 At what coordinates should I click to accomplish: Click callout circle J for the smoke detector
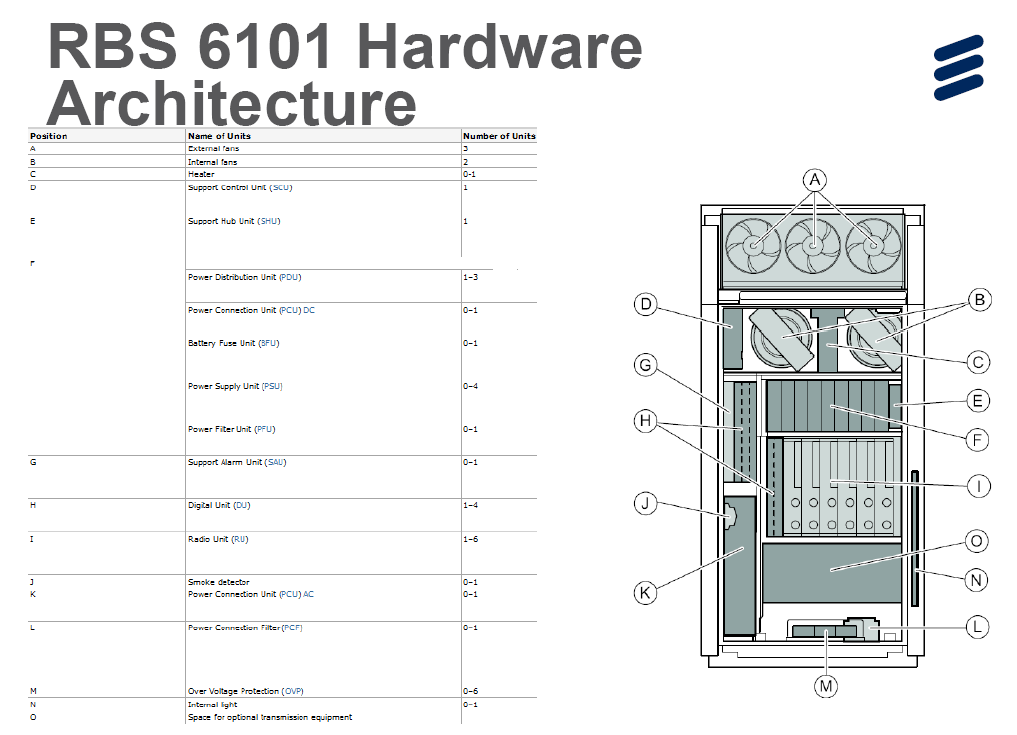pyautogui.click(x=644, y=502)
